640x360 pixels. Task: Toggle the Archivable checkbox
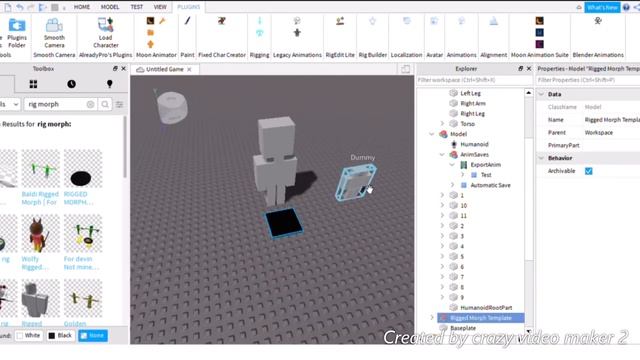point(589,171)
